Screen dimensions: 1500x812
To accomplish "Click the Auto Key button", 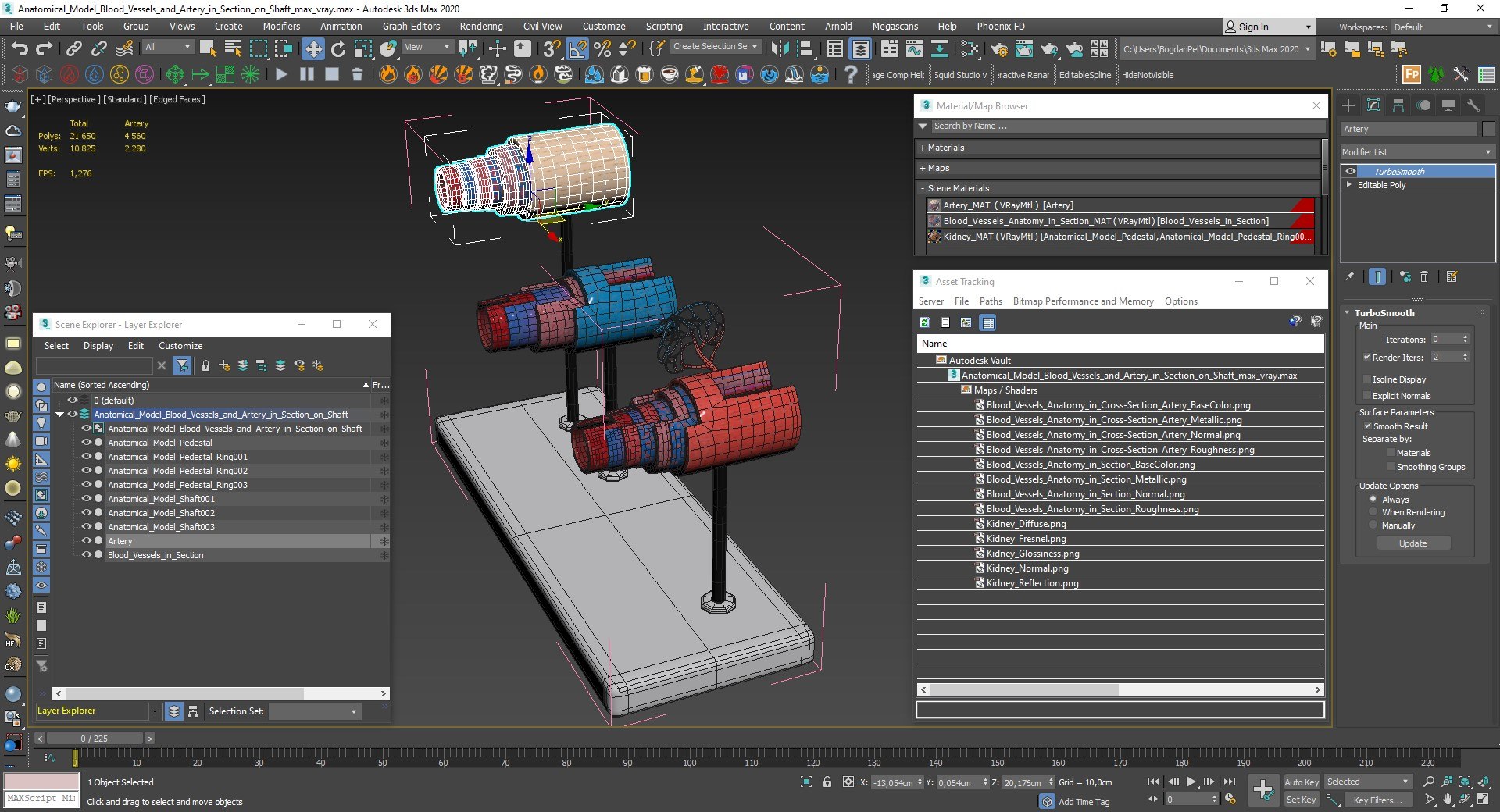I will click(1301, 782).
